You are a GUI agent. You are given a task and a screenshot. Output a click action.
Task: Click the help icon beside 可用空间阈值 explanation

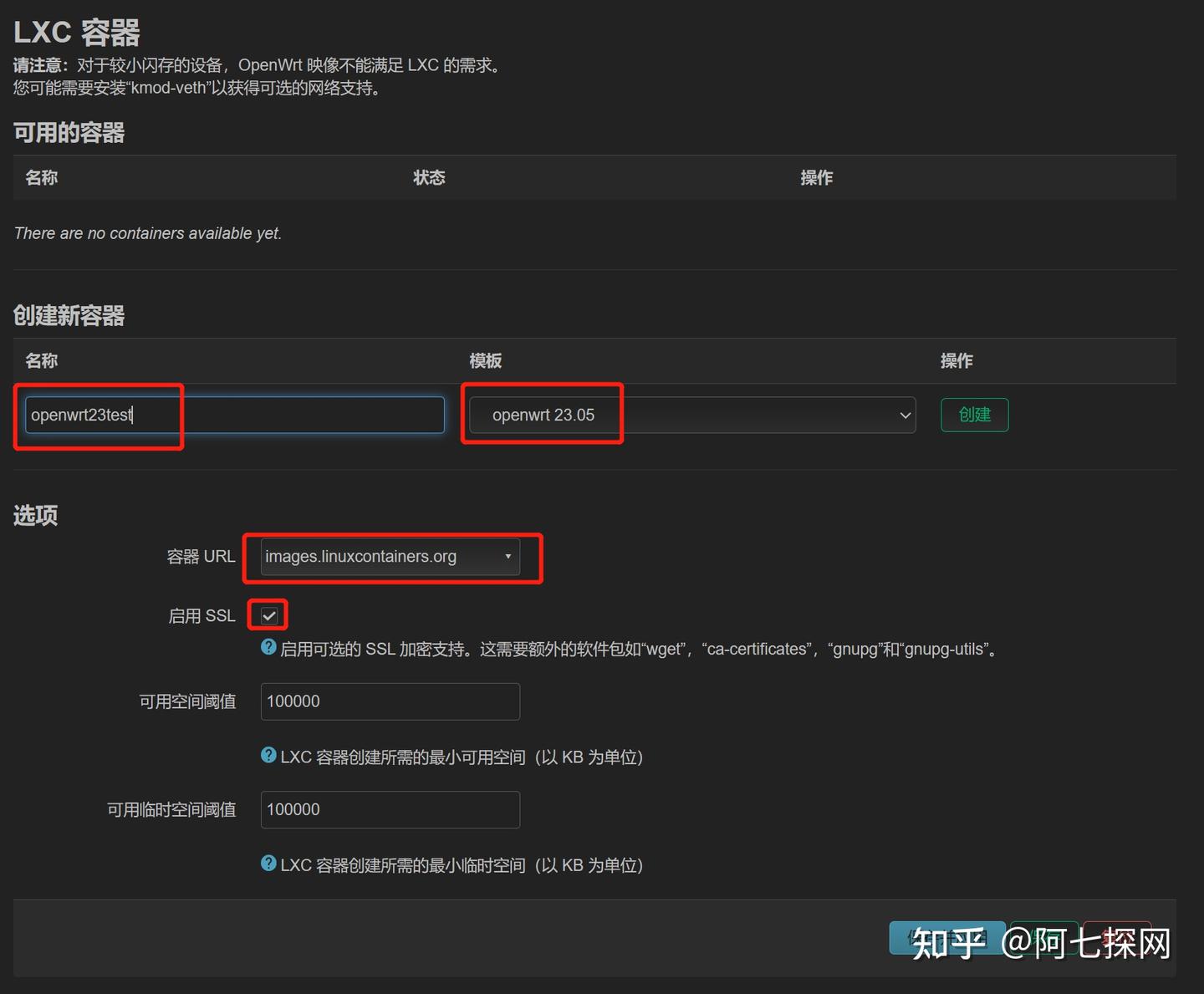point(268,757)
